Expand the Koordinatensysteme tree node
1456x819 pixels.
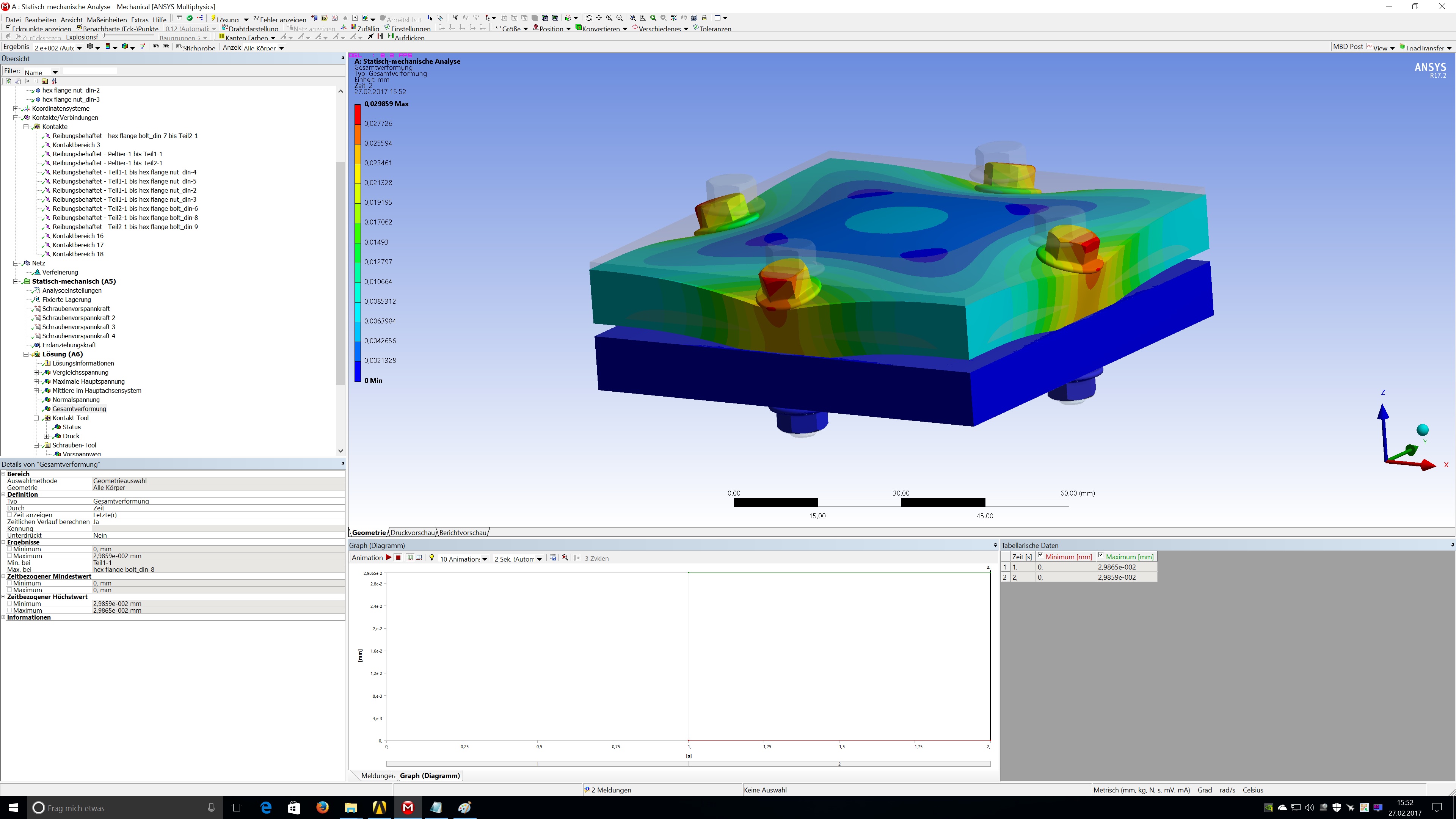16,108
